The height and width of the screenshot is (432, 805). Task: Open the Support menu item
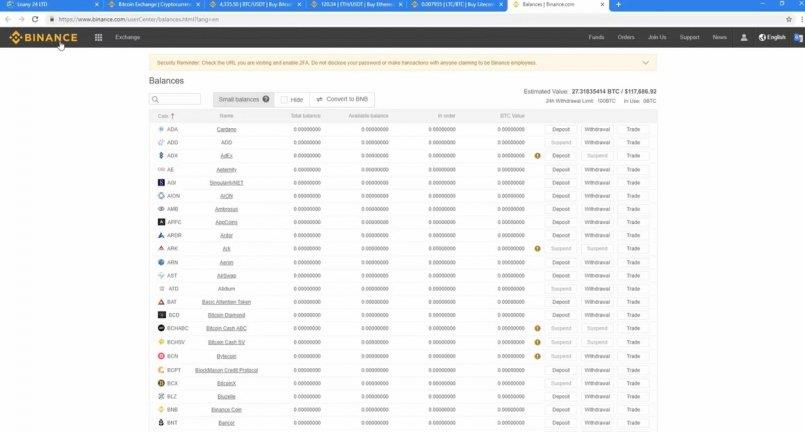click(689, 37)
